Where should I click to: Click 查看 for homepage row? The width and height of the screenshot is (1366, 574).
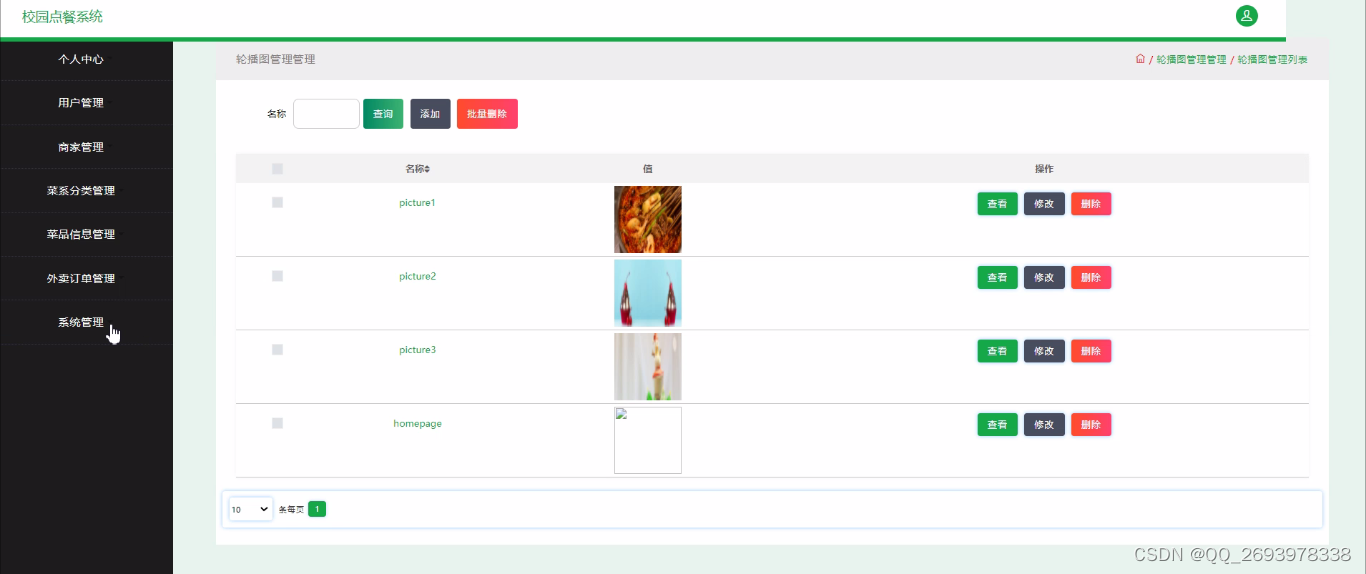(997, 424)
